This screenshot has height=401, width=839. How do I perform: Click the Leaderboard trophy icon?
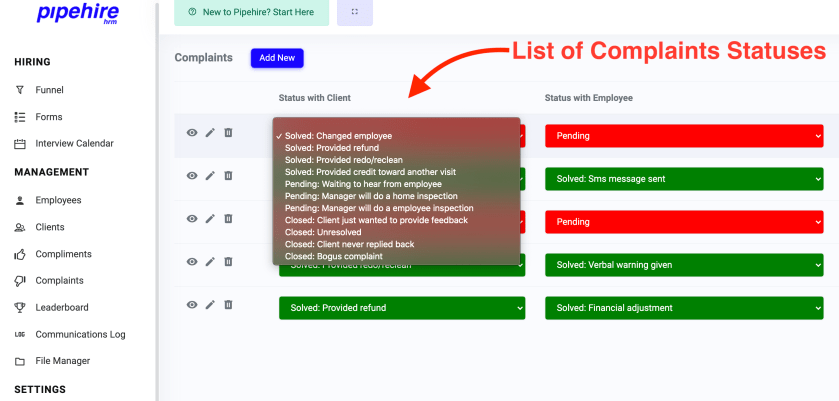tap(20, 308)
